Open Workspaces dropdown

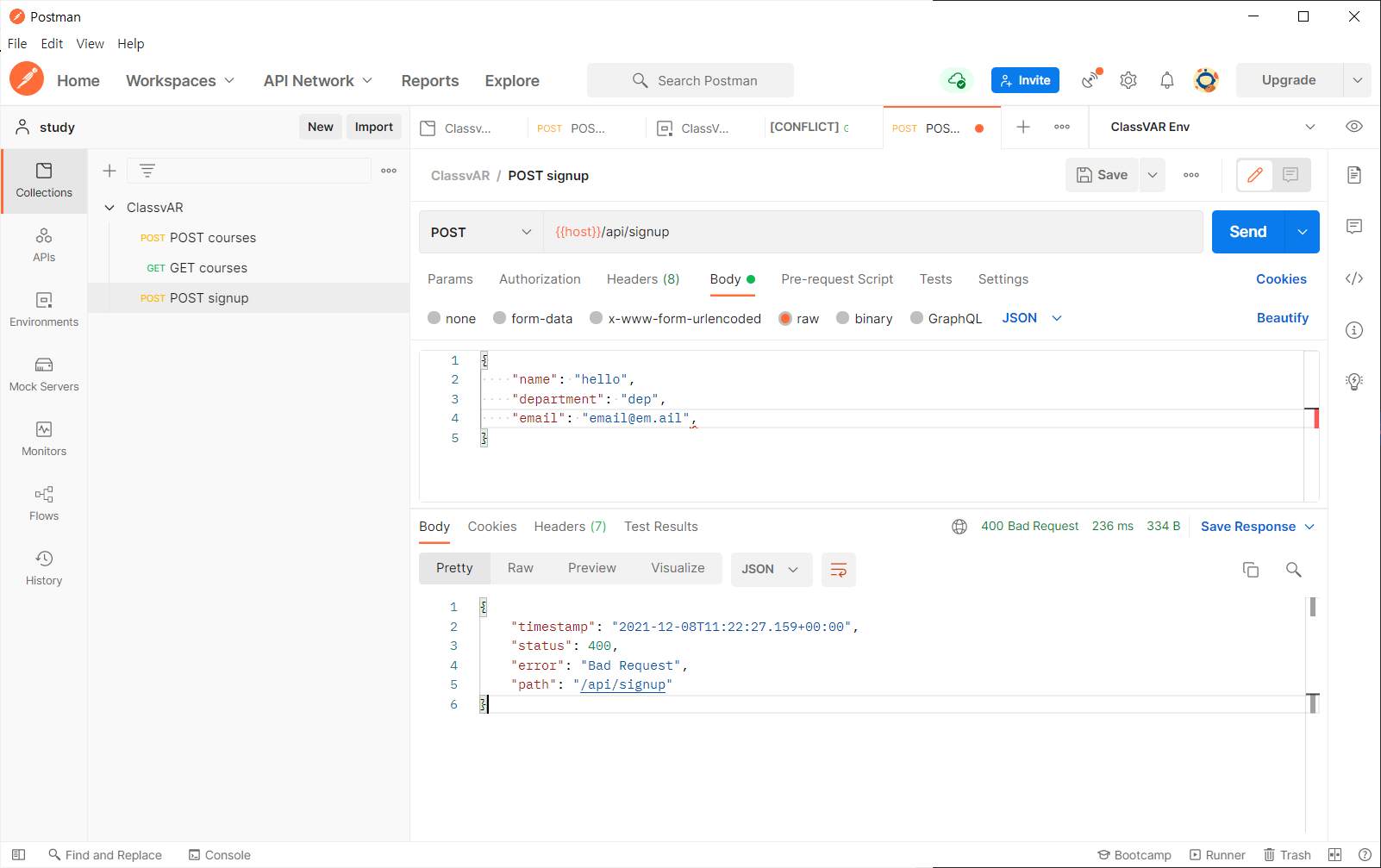pos(180,80)
